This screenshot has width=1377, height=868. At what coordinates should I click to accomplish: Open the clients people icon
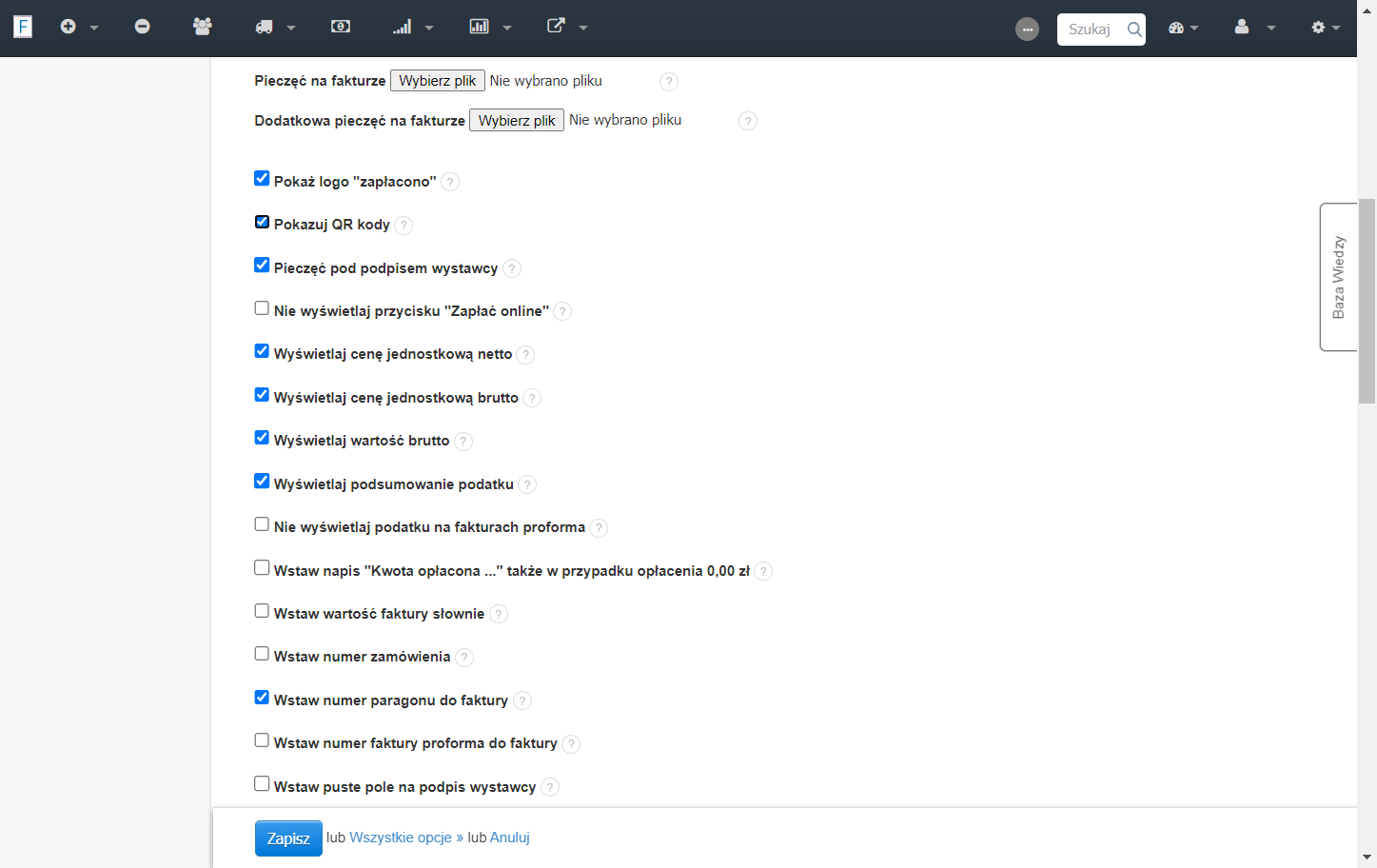[202, 27]
